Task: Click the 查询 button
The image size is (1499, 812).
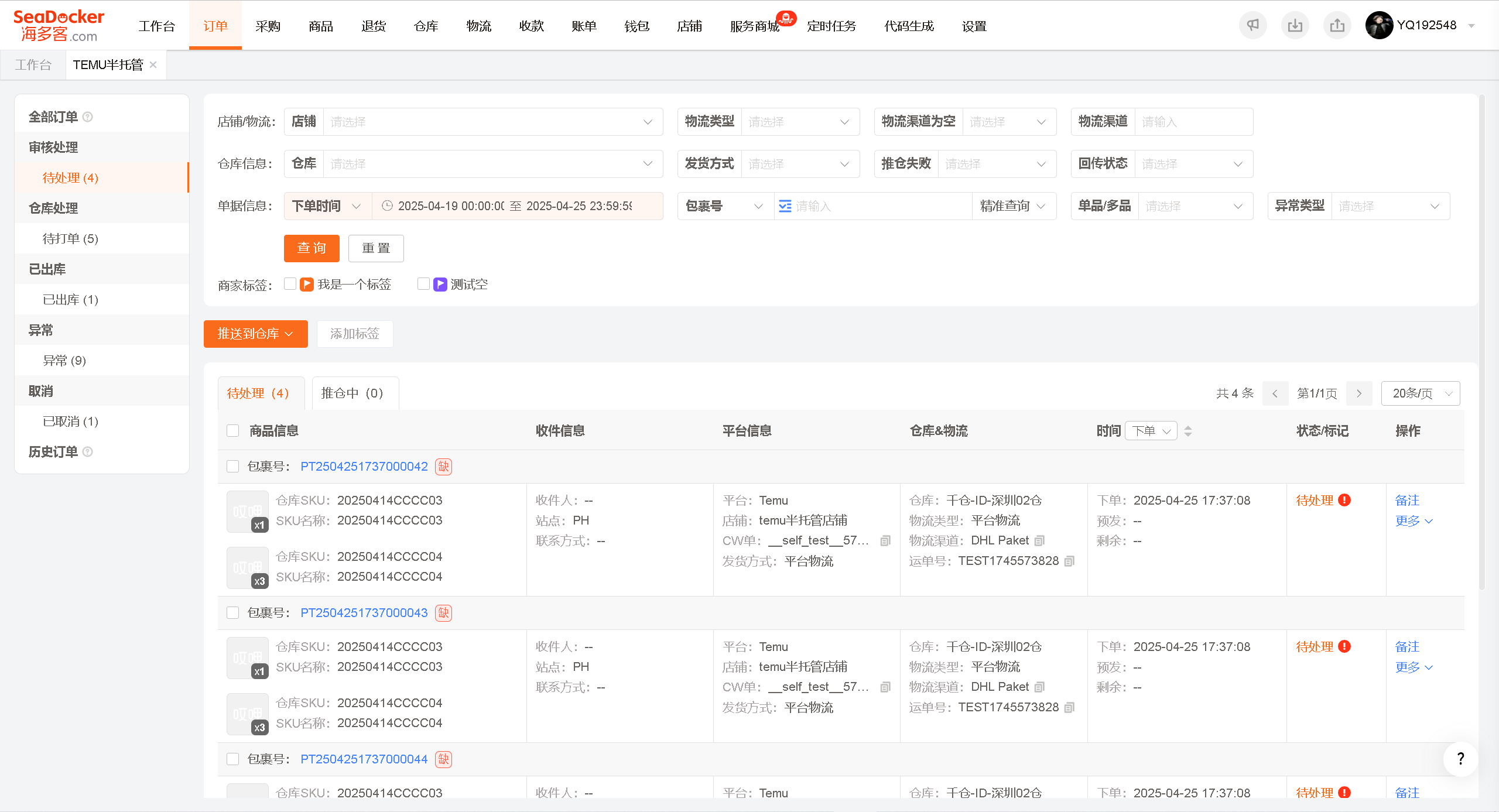Action: (312, 248)
